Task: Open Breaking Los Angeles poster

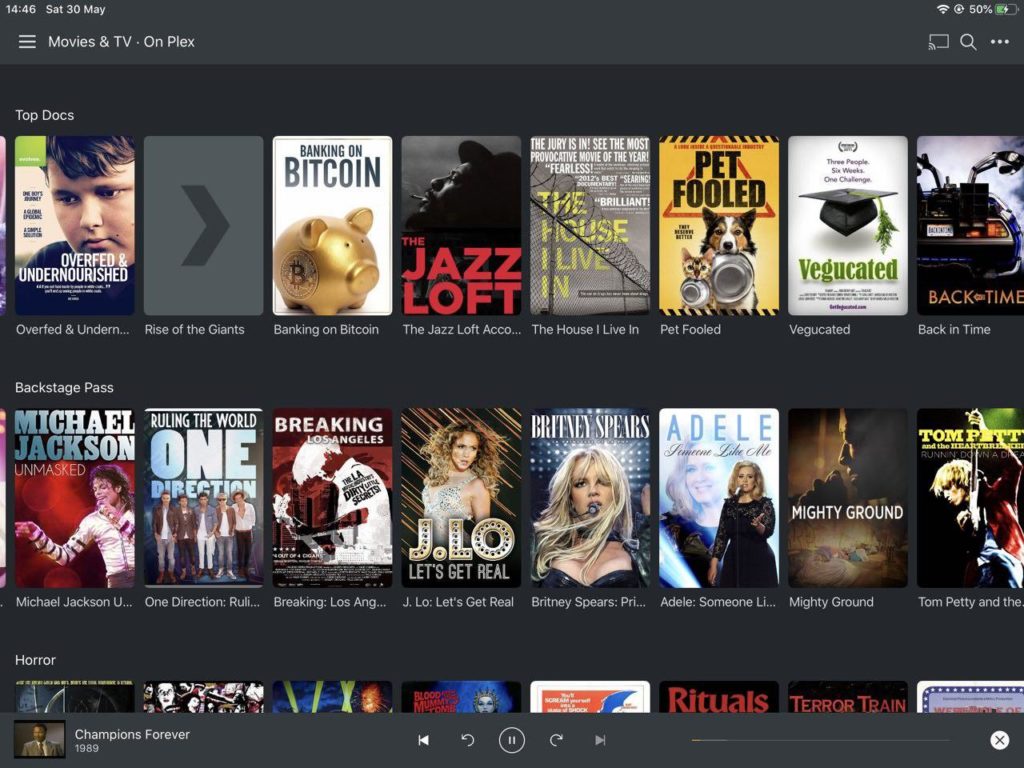Action: click(x=332, y=498)
